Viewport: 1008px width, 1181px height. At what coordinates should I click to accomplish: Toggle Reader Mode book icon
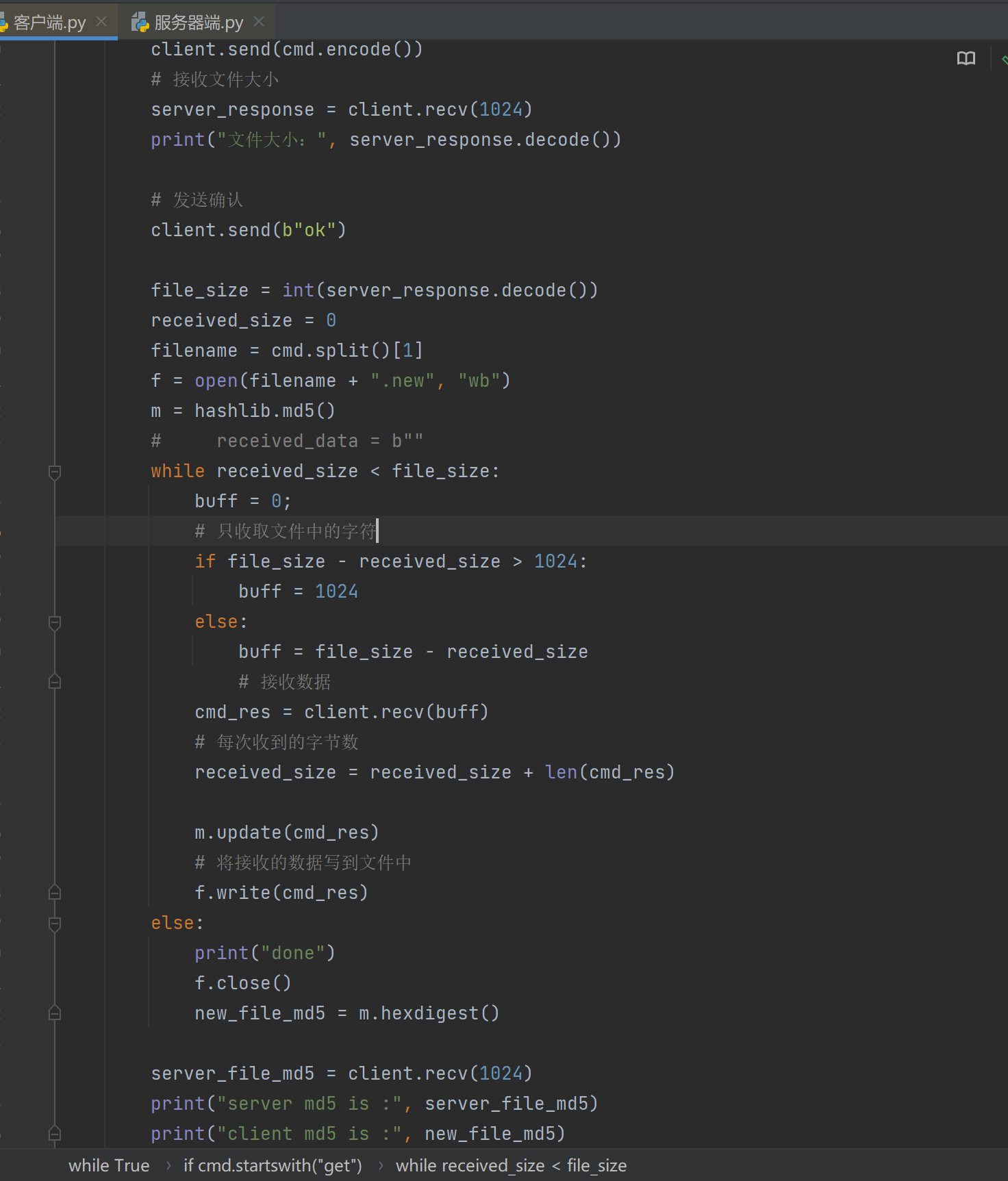point(966,59)
